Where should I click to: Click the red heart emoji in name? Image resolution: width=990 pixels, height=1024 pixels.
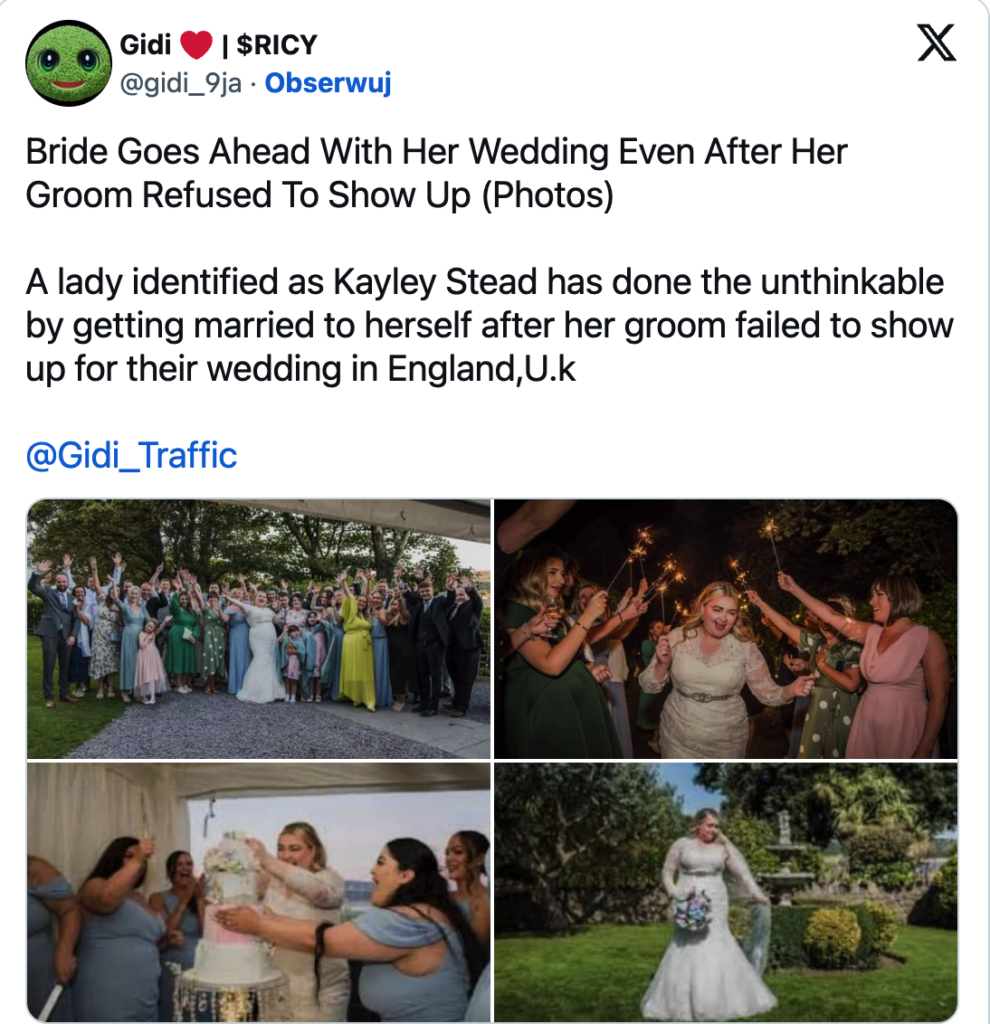point(196,44)
